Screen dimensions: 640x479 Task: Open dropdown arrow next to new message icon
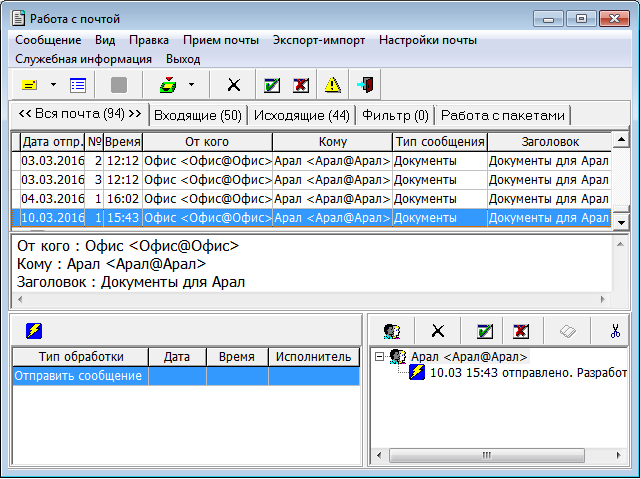53,85
